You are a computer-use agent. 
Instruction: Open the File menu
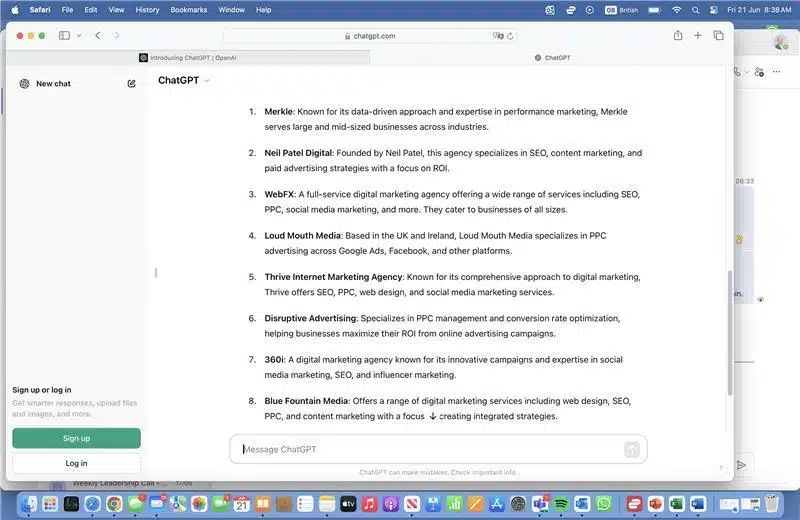[67, 10]
